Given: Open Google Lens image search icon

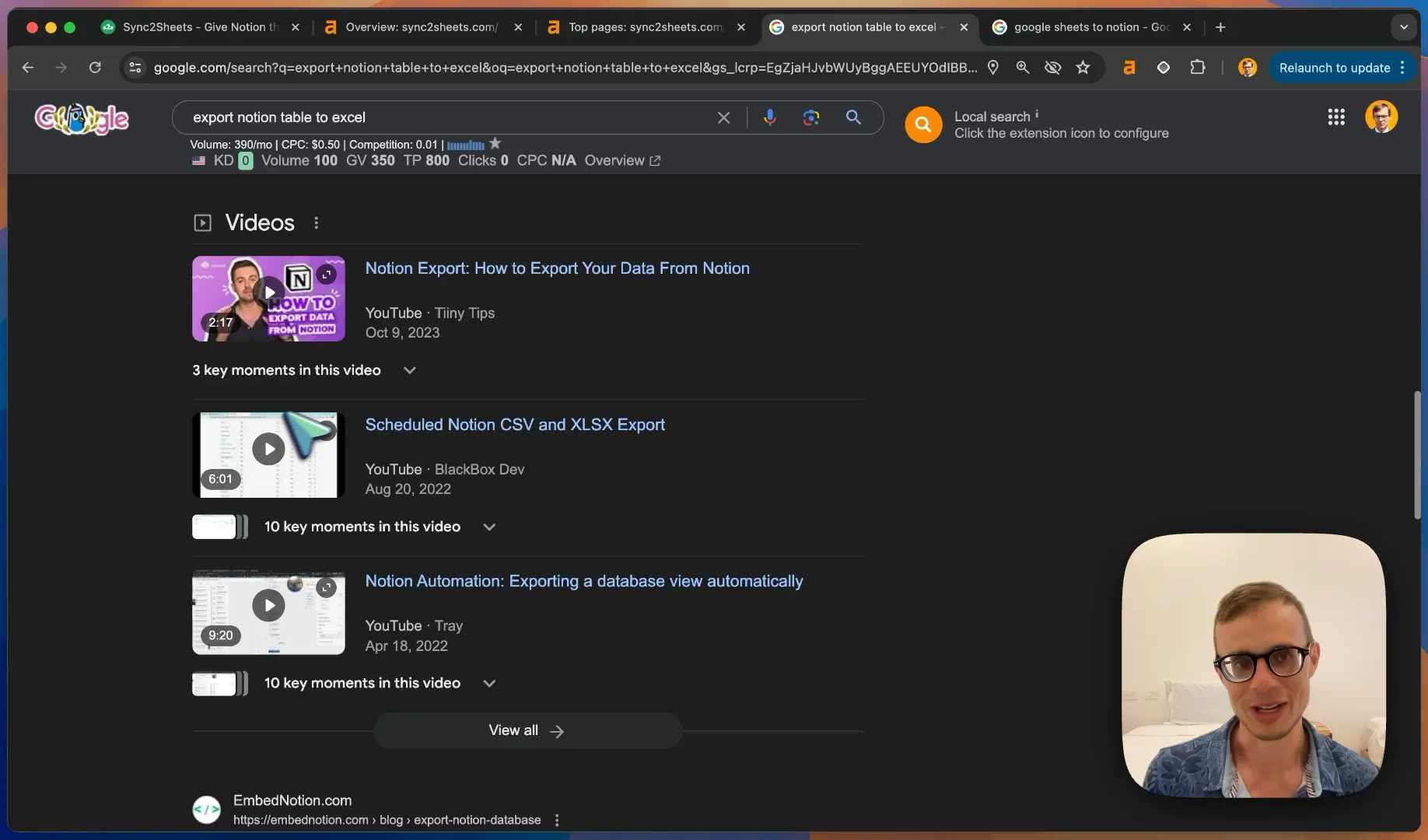Looking at the screenshot, I should coord(811,117).
